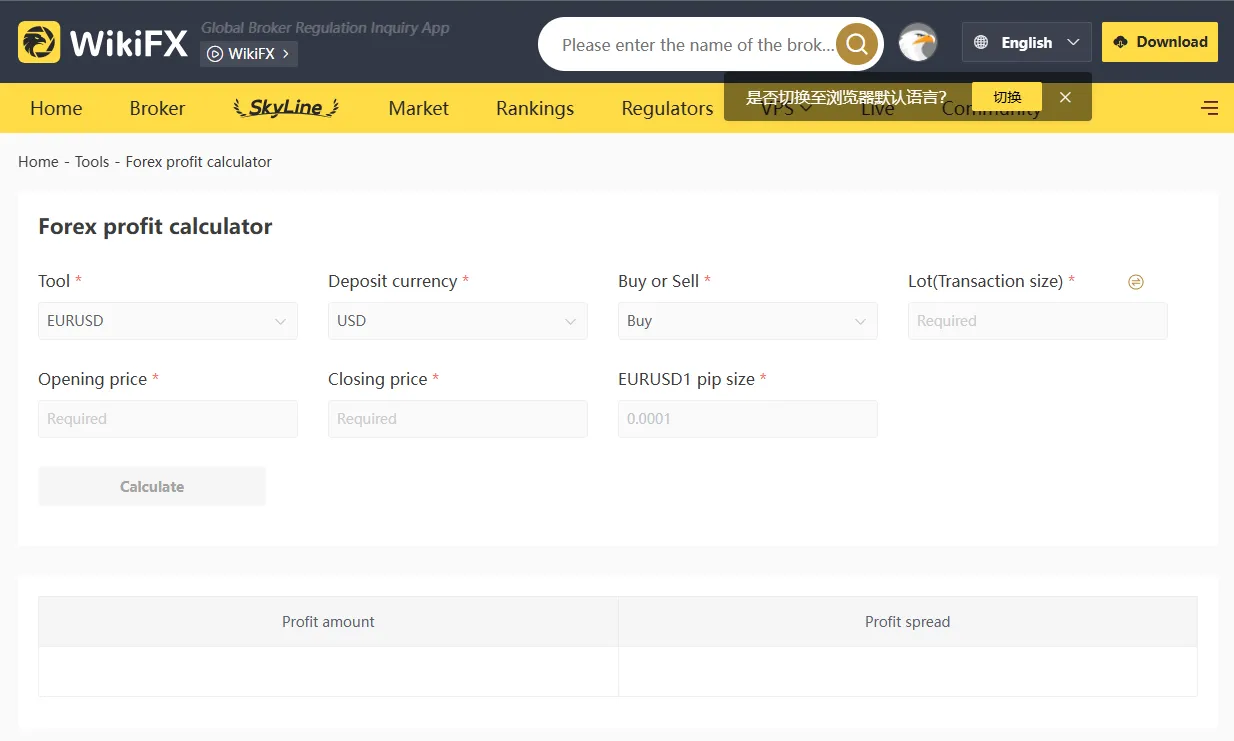Open the Market nav item
The image size is (1234, 741).
click(x=418, y=108)
